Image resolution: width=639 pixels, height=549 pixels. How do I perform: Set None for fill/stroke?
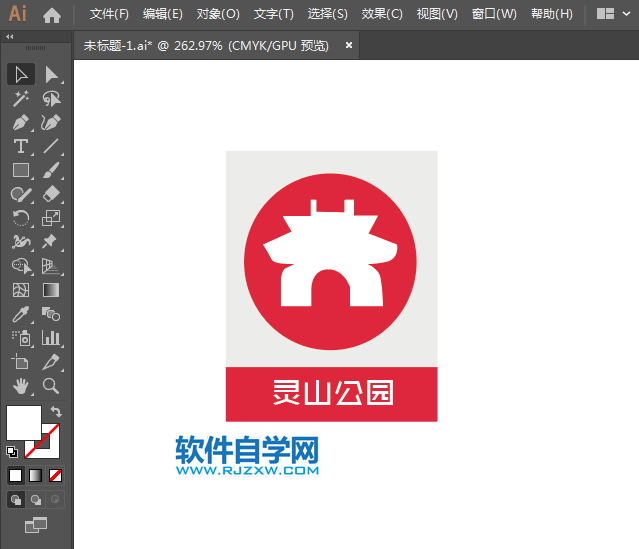click(x=55, y=475)
